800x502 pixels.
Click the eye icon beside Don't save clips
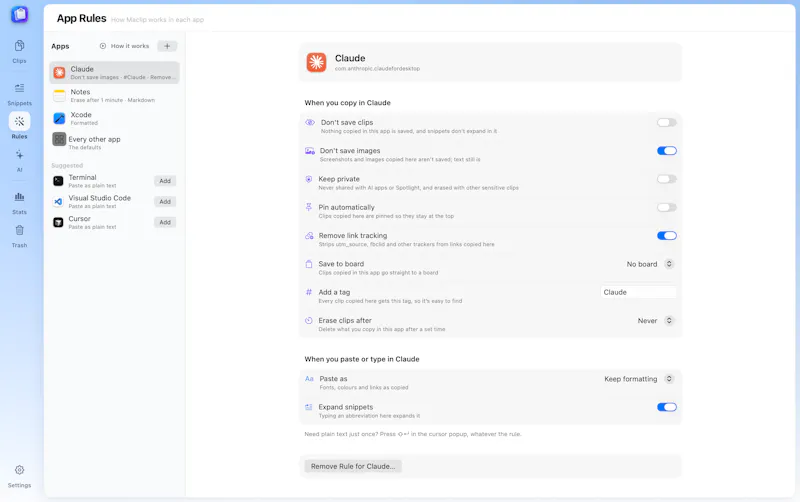[x=310, y=122]
